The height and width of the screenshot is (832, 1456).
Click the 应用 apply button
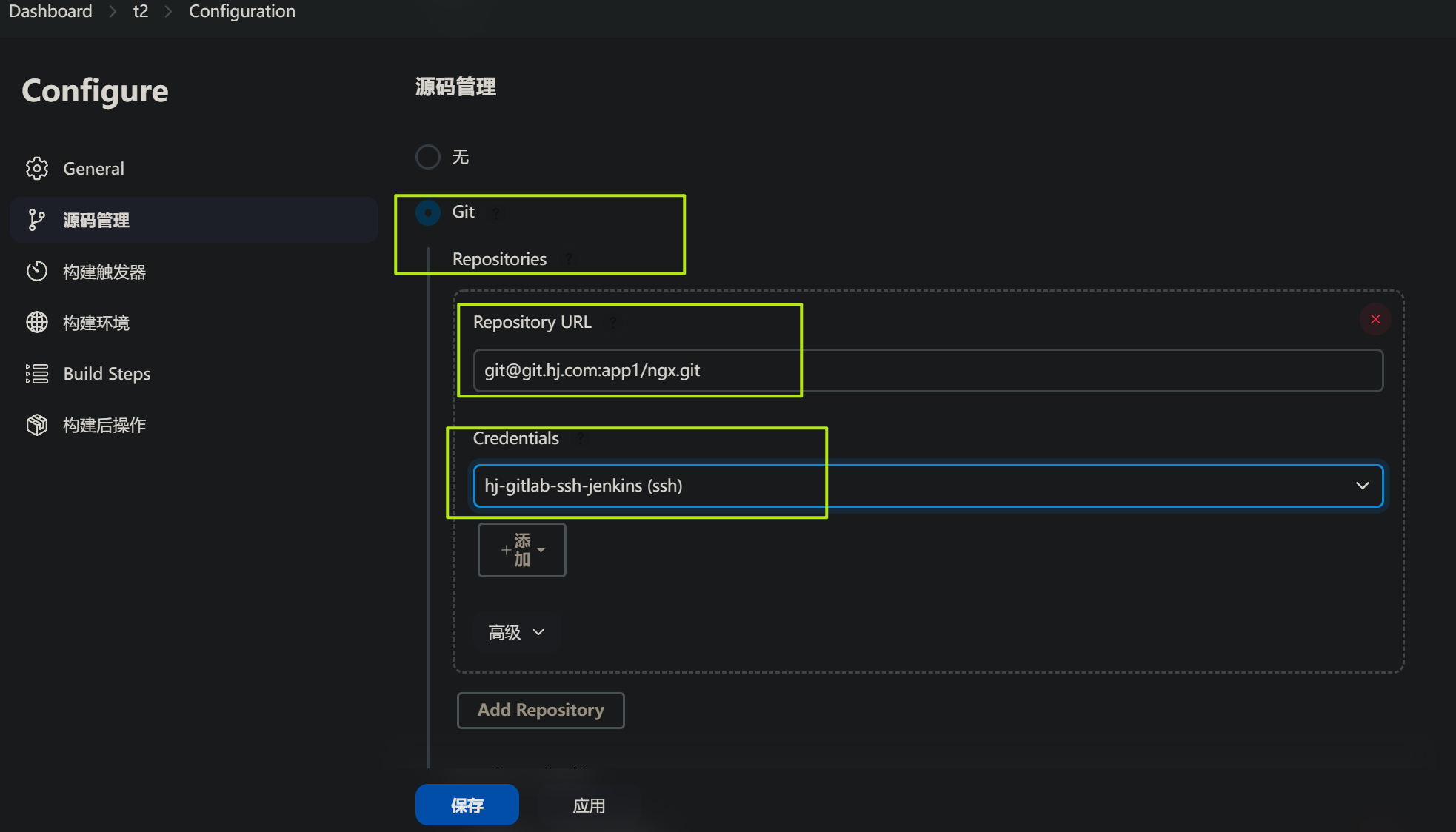[x=589, y=805]
